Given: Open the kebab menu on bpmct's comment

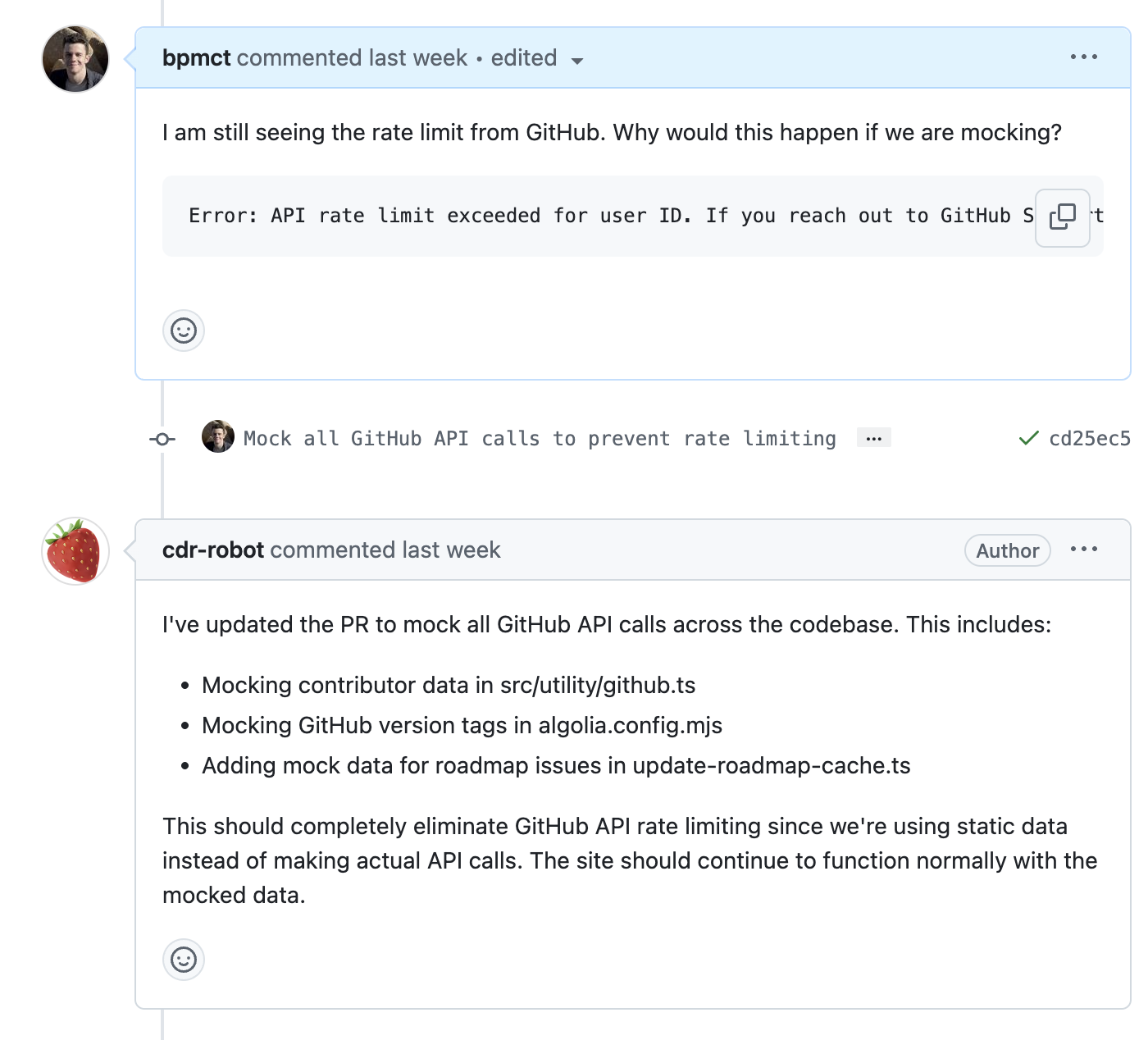Looking at the screenshot, I should click(x=1084, y=57).
